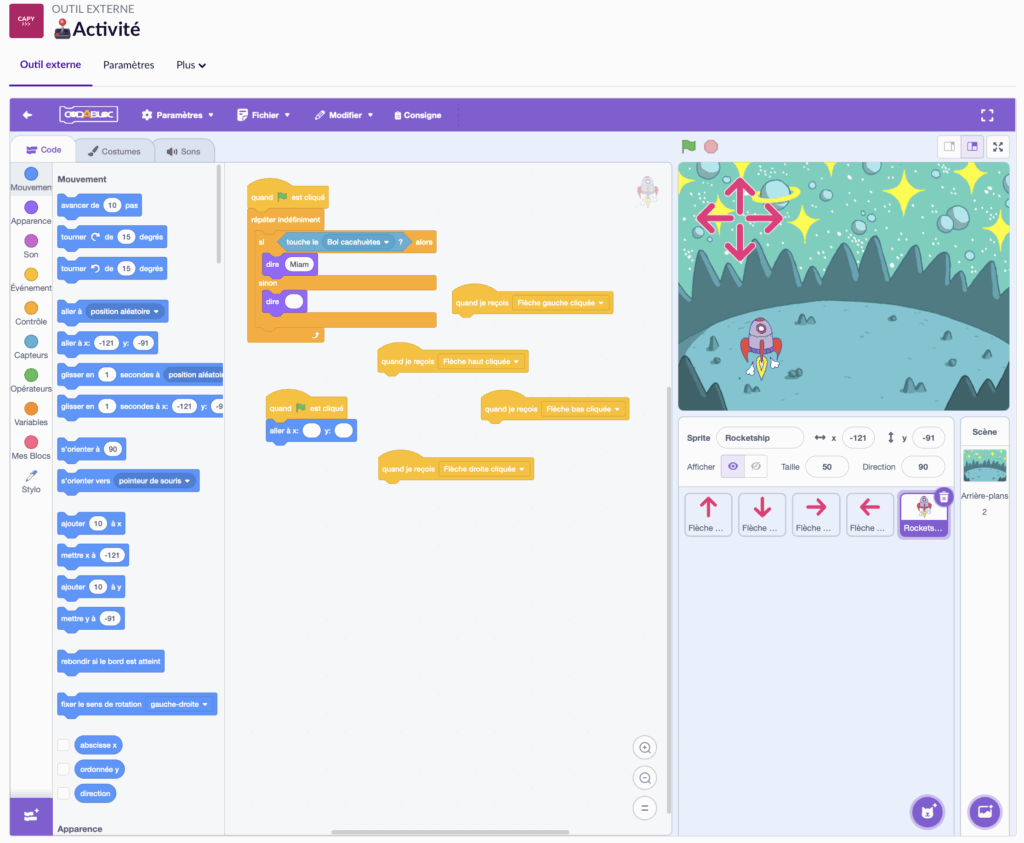Open the Modifier dropdown menu
Viewport: 1024px width, 843px height.
pyautogui.click(x=344, y=115)
